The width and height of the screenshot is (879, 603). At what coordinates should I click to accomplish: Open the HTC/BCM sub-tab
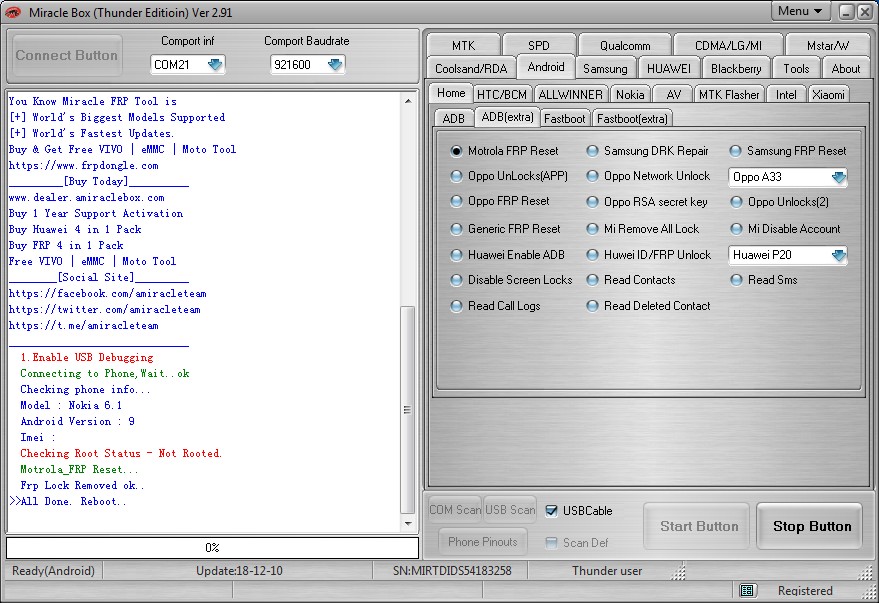click(502, 95)
